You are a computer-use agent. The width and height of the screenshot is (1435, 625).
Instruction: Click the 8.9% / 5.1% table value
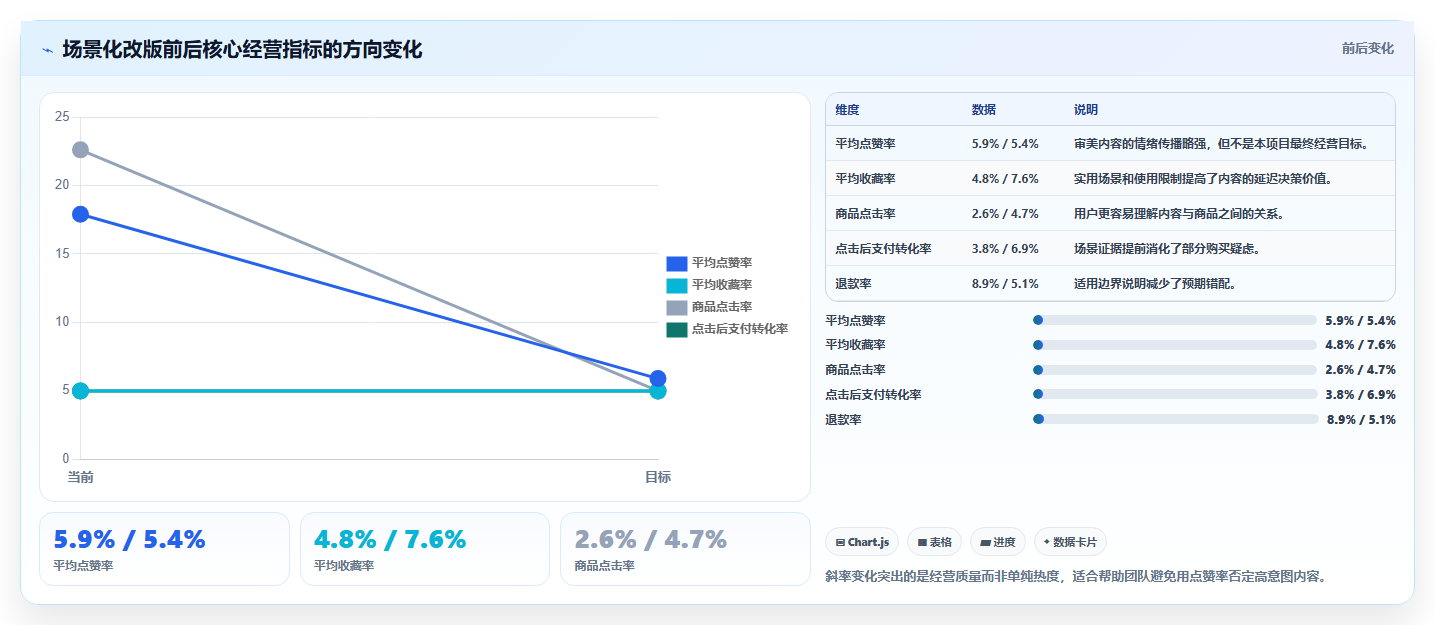(x=1005, y=284)
